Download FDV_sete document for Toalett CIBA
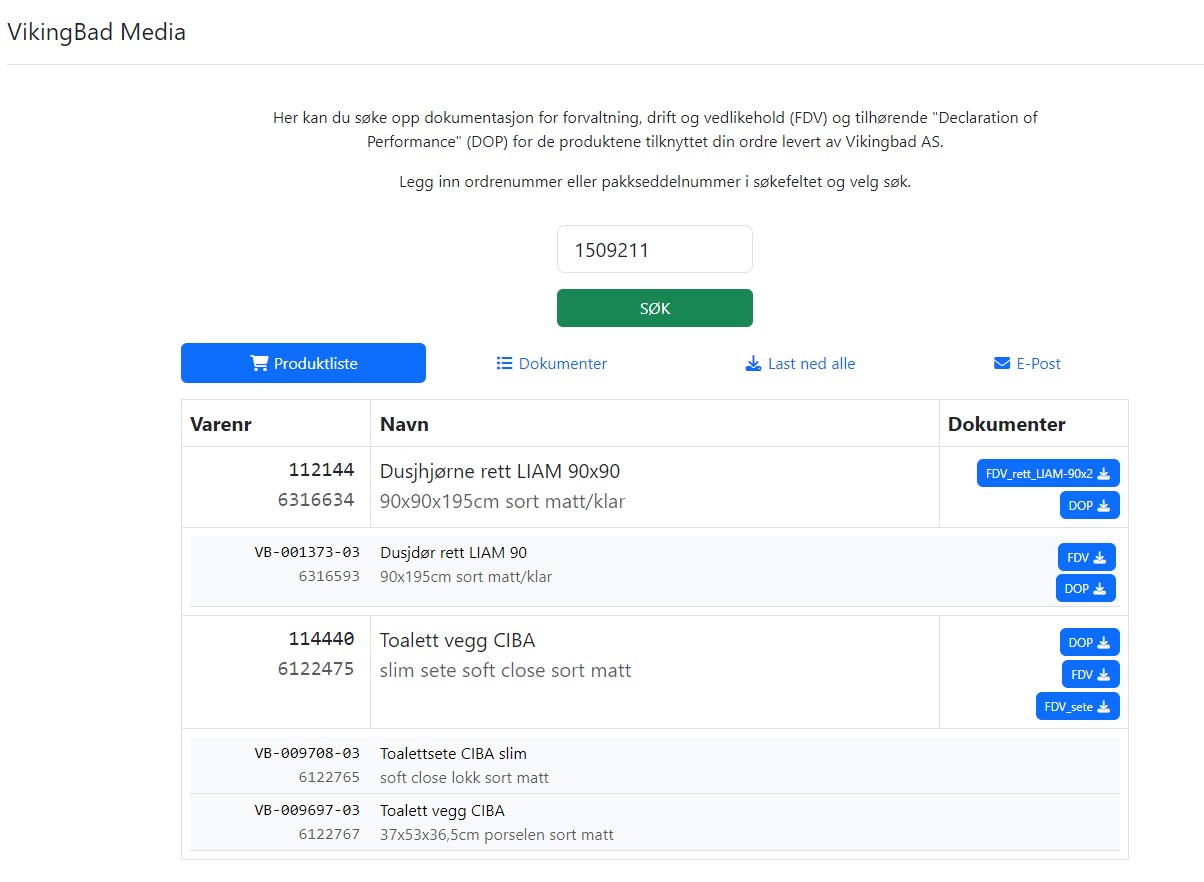The image size is (1204, 882). pos(1077,707)
